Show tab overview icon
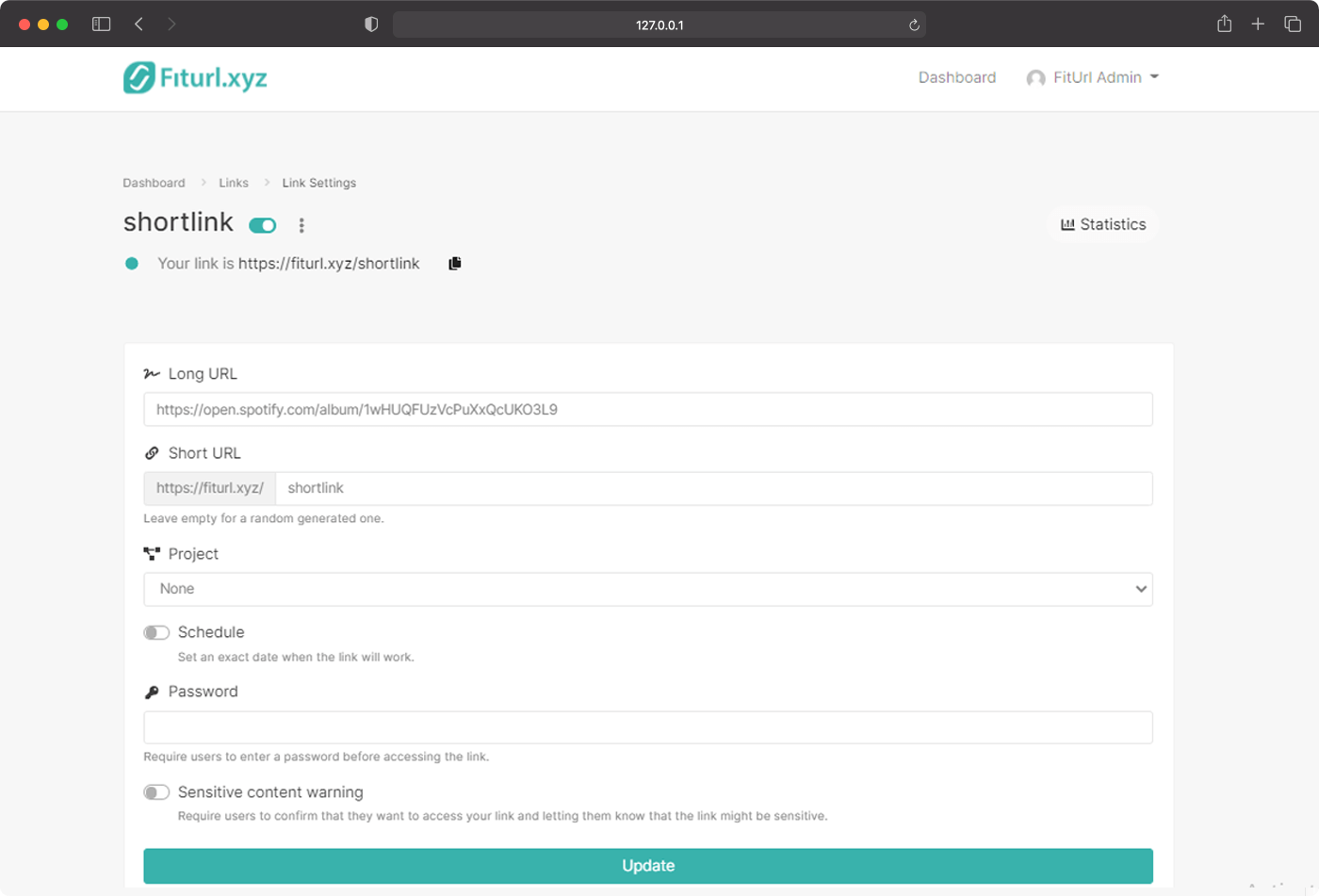Viewport: 1319px width, 896px height. 1293,24
